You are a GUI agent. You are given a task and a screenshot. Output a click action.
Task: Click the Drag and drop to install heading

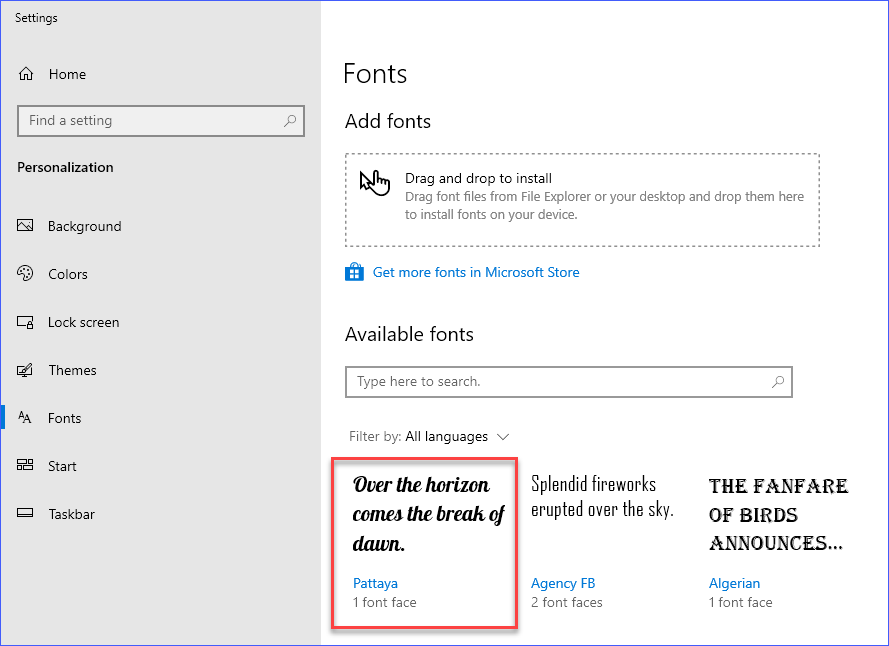[x=478, y=178]
